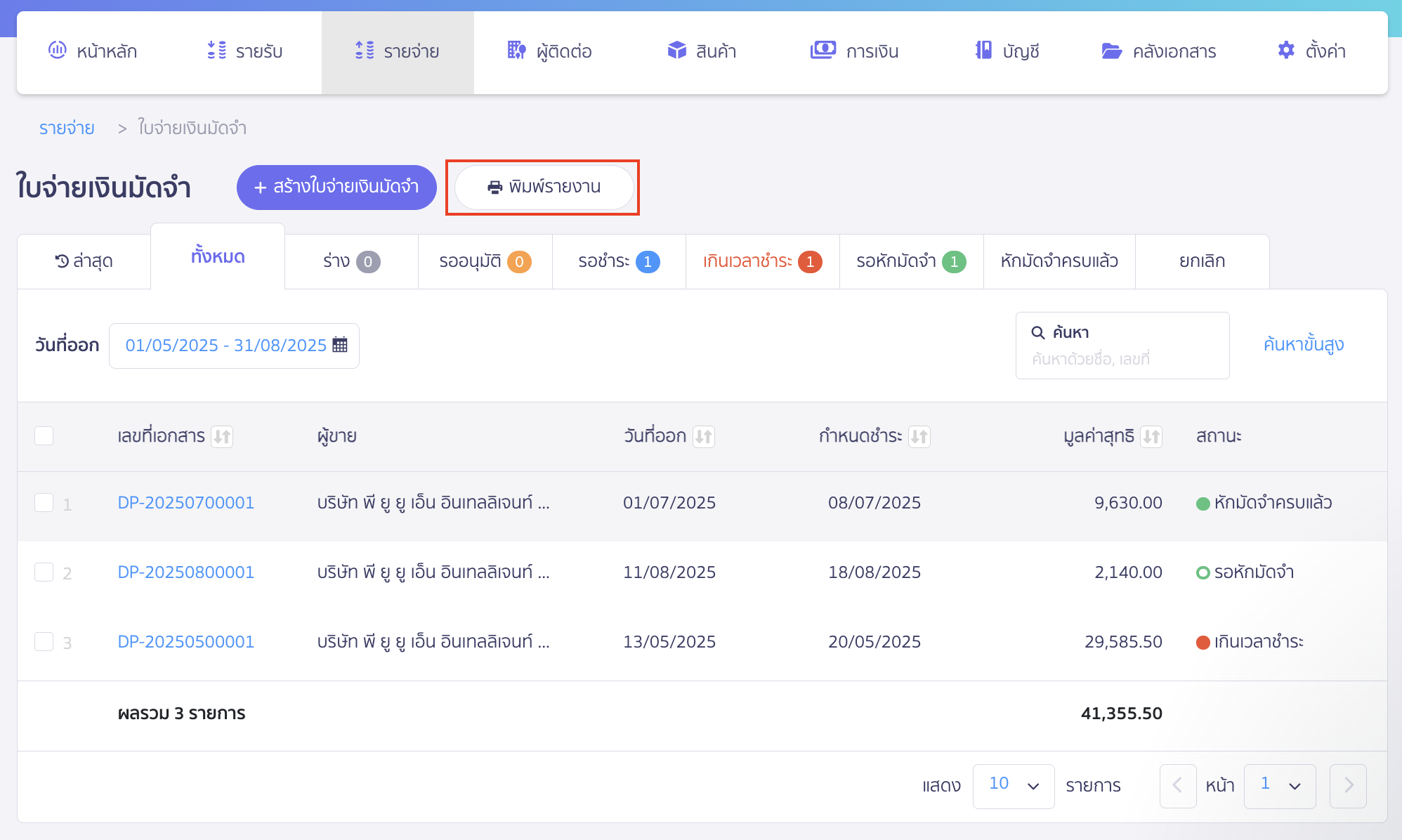Sort by document number sort icon

[222, 436]
